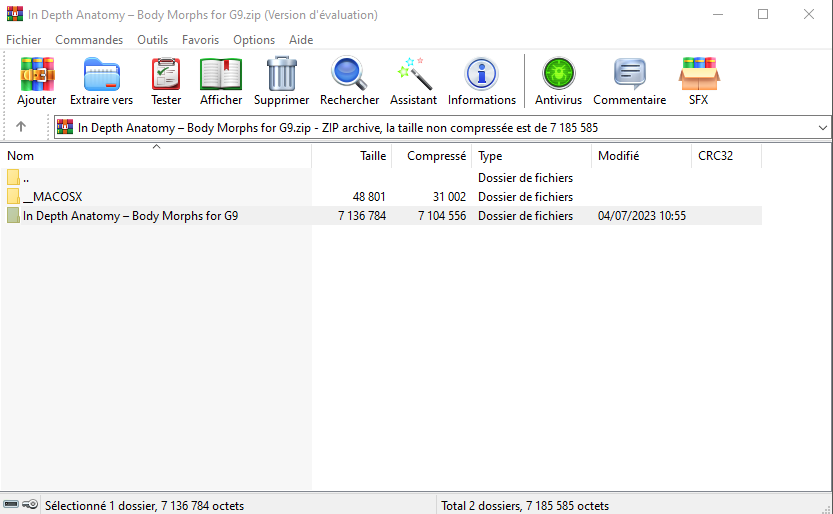Open the Options menu

(x=254, y=40)
